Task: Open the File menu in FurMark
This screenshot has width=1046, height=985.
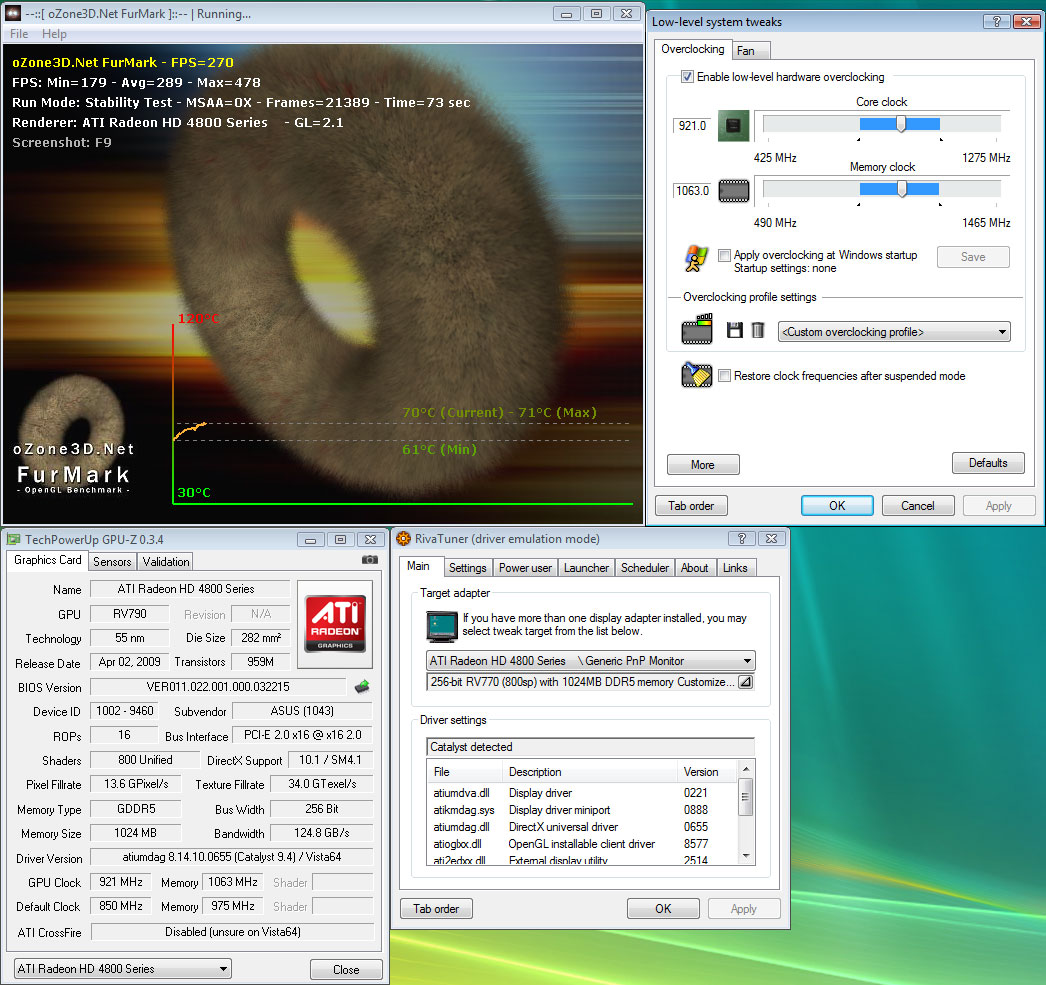Action: (19, 34)
